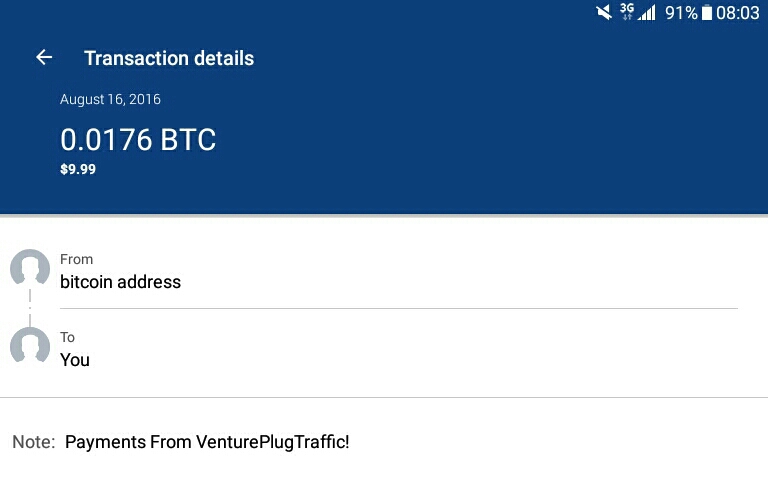Image resolution: width=768 pixels, height=491 pixels.
Task: Select the You recipient entry
Action: (x=75, y=360)
